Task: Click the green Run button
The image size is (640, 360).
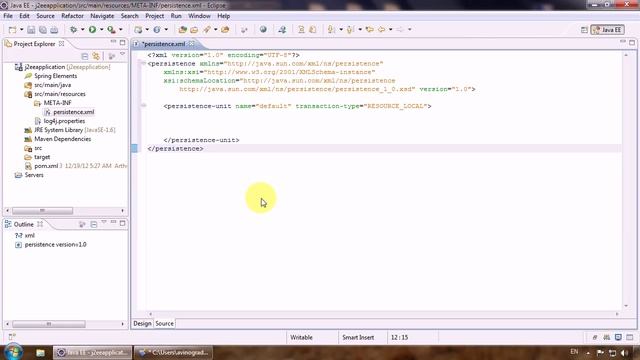Action: [x=93, y=30]
